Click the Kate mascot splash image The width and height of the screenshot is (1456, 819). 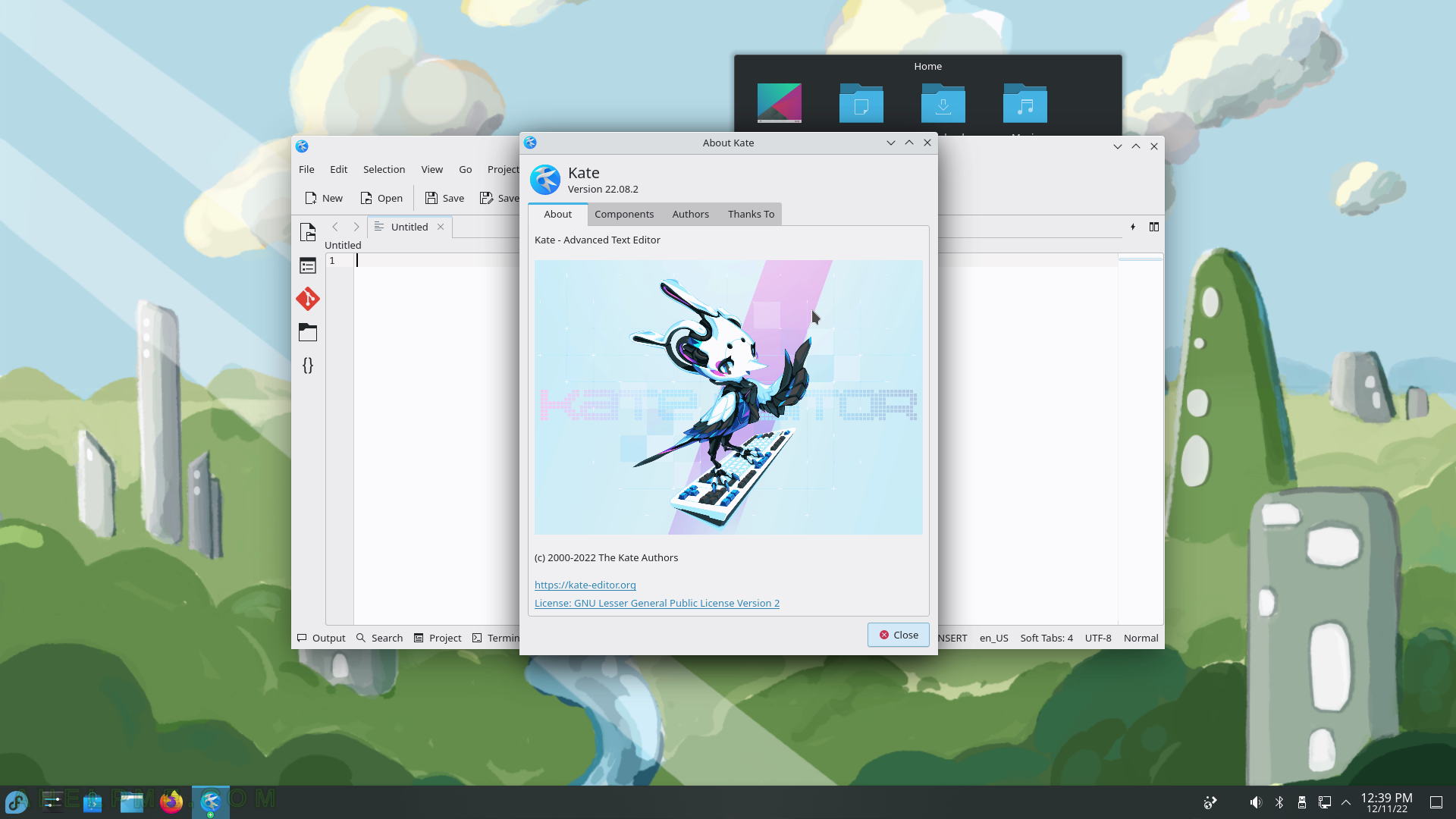click(729, 397)
